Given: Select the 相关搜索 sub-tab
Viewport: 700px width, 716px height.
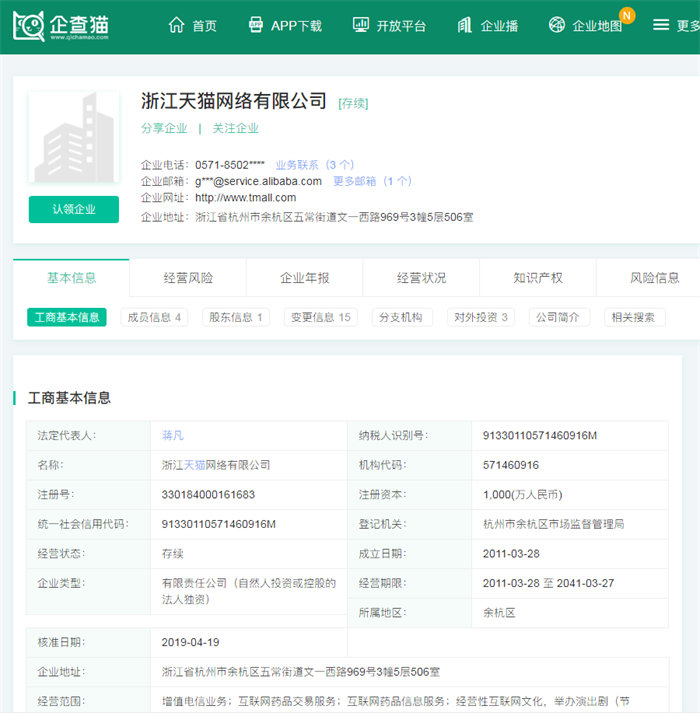Looking at the screenshot, I should click(633, 317).
